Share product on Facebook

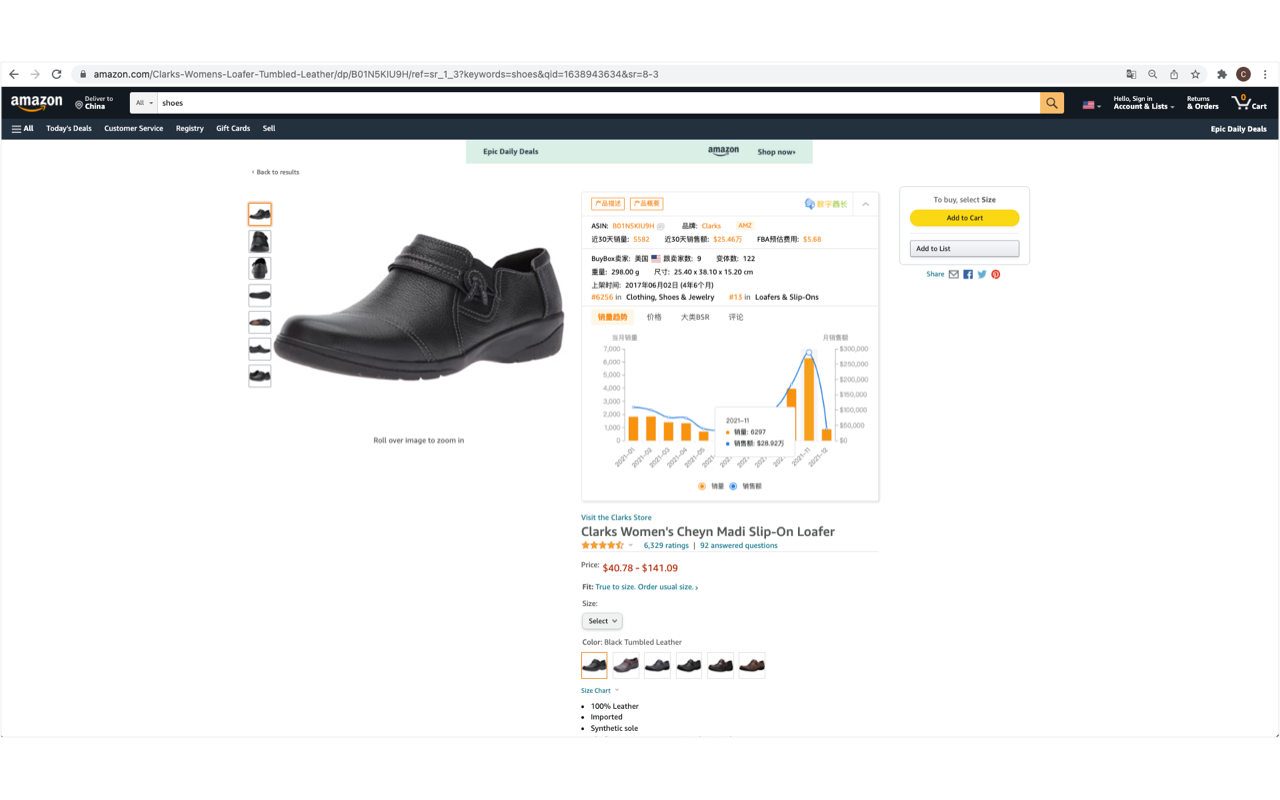coord(968,274)
